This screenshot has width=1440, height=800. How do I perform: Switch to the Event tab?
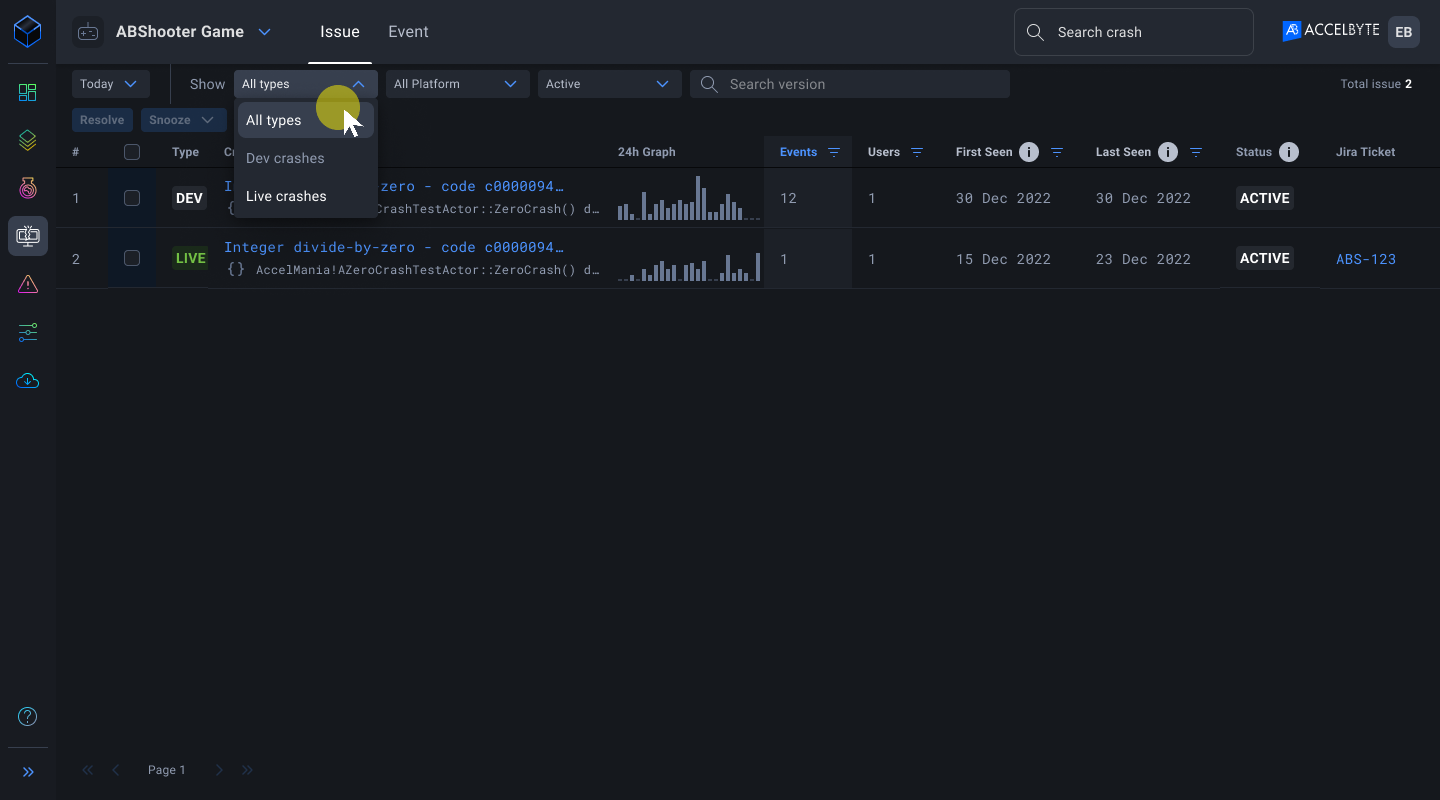click(408, 32)
